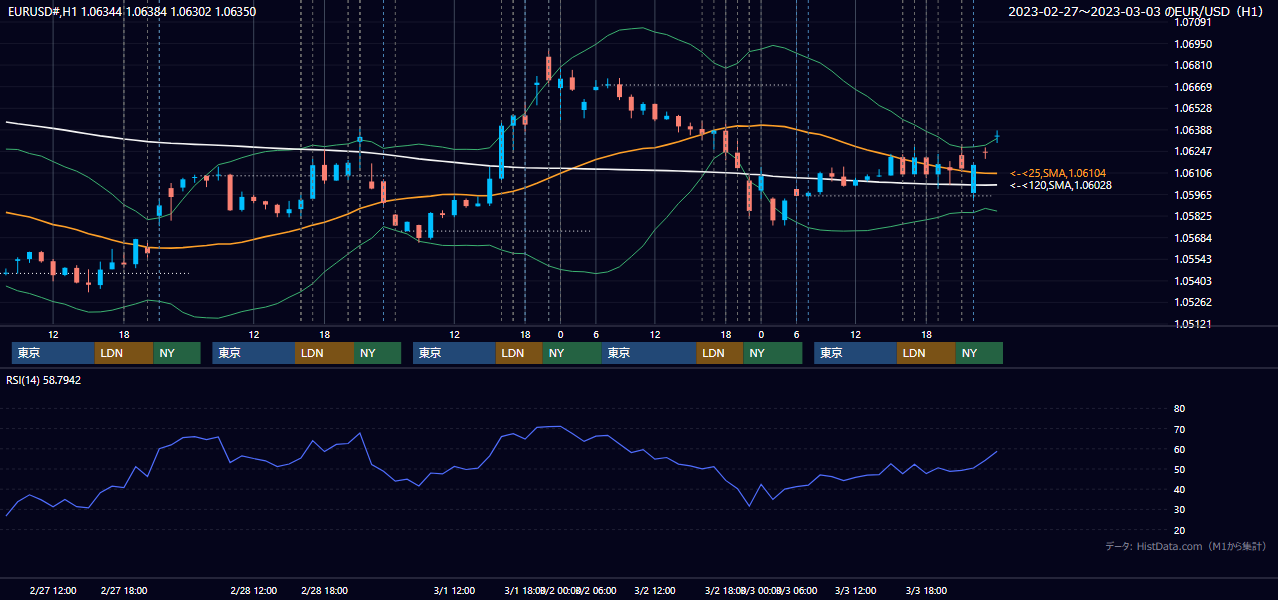
Task: Select the RSI(14) 58.7942 indicator label
Action: tap(44, 380)
